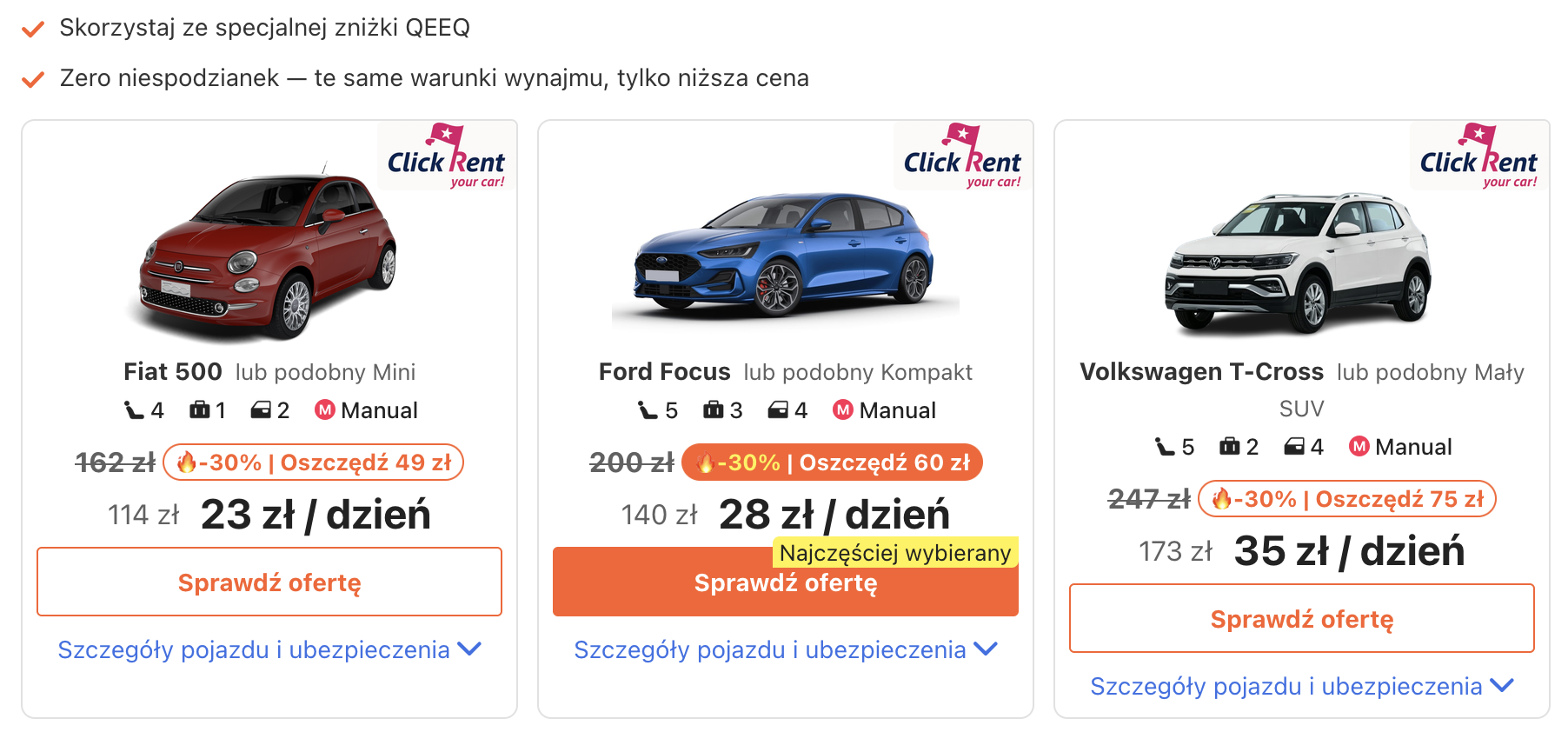
Task: Click the luggage icon on the Ford Focus card
Action: [714, 410]
